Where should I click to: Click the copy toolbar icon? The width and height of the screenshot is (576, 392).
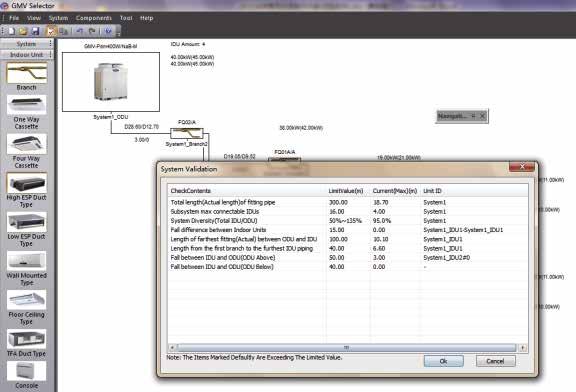63,31
